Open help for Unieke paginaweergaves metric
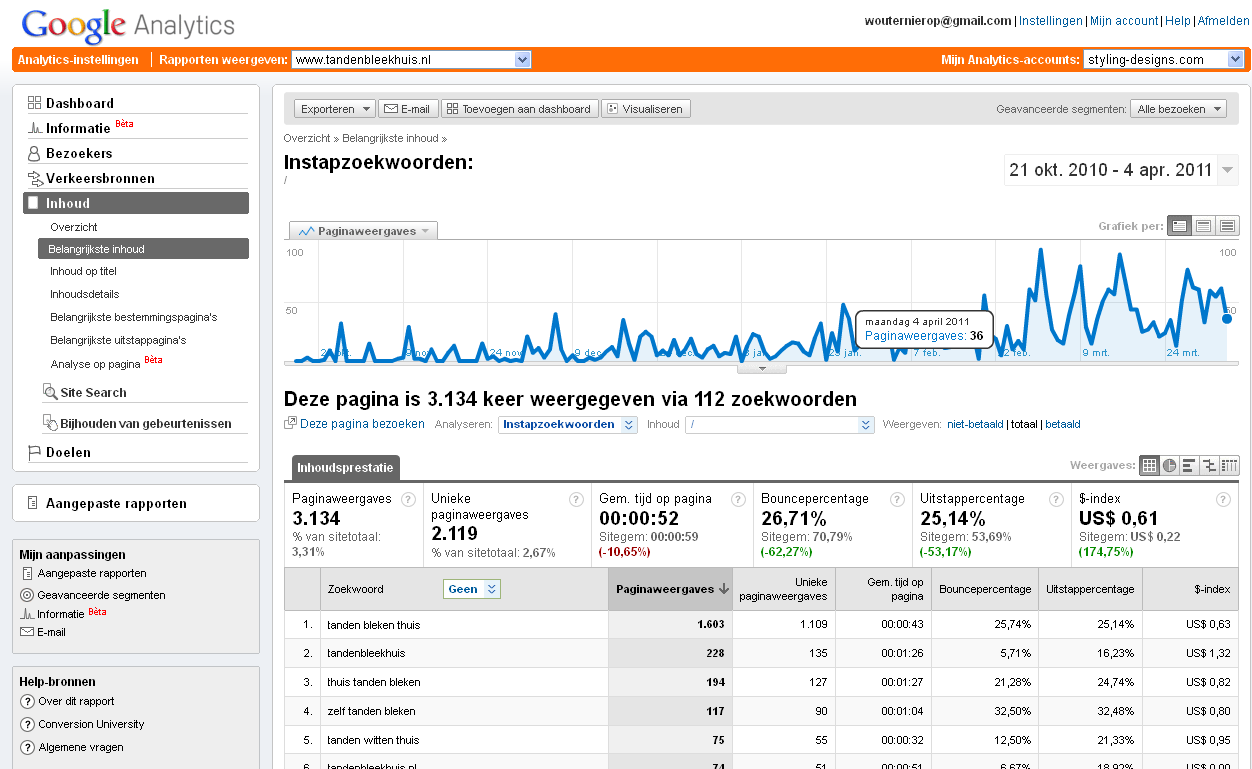The height and width of the screenshot is (769, 1252). point(576,499)
